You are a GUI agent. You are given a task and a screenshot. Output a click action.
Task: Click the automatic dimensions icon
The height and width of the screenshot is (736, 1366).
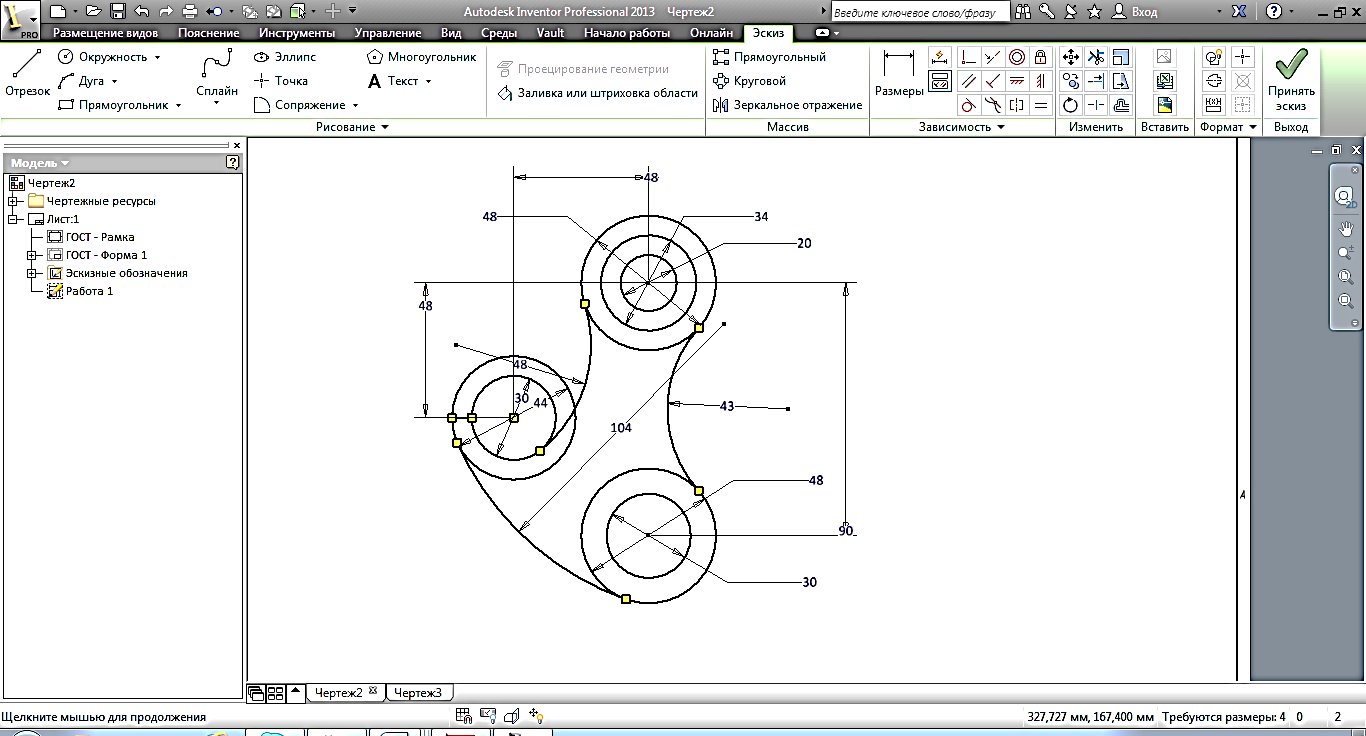click(940, 57)
